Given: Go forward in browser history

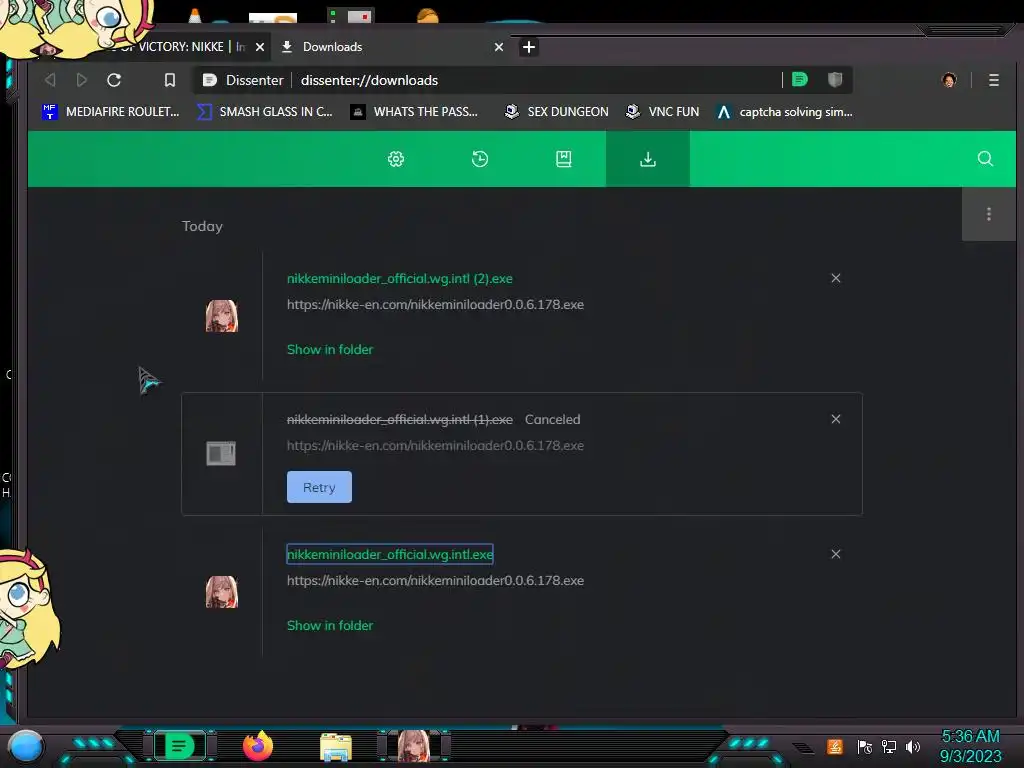Looking at the screenshot, I should click(82, 80).
